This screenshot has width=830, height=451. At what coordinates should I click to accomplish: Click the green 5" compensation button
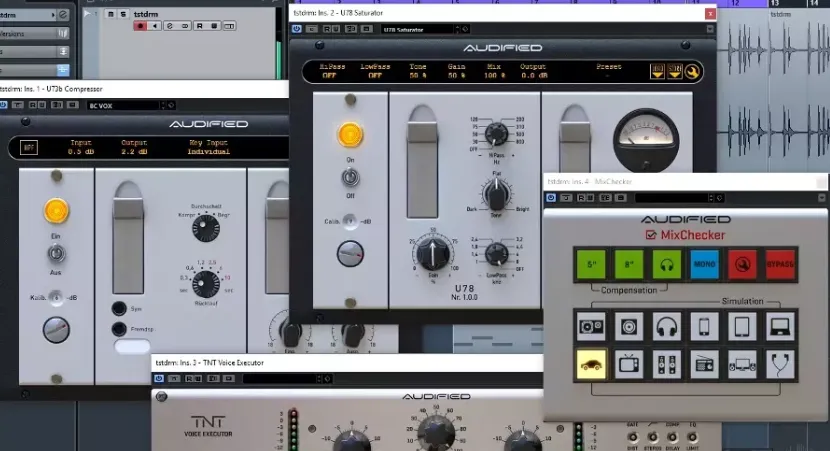[591, 264]
